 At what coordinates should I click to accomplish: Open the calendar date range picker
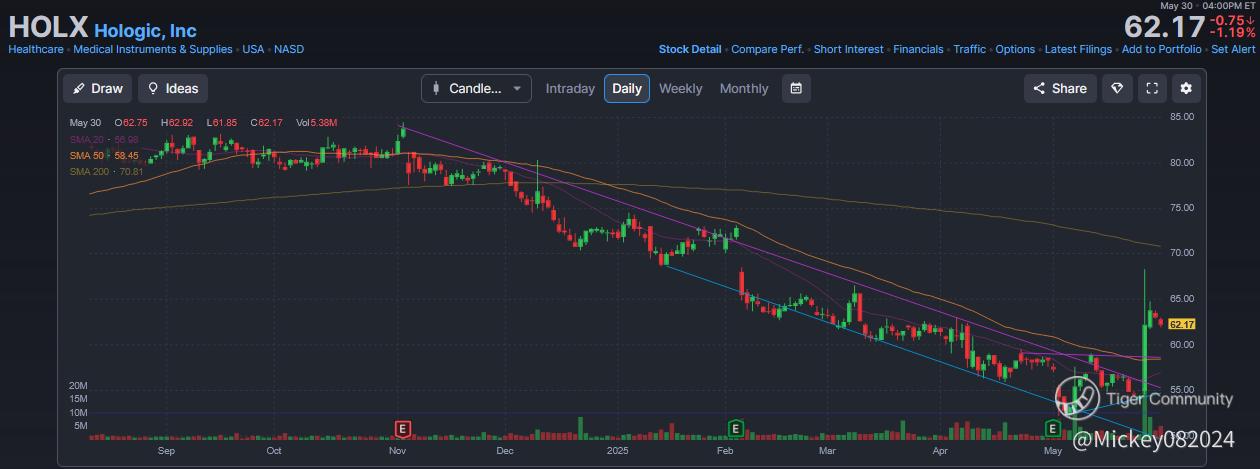click(x=796, y=88)
